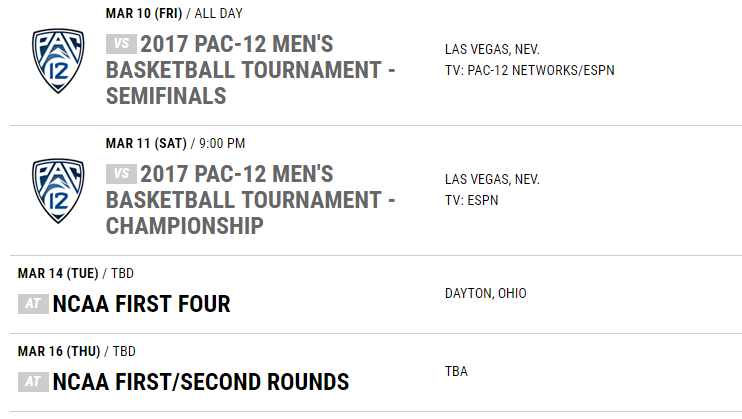
Task: Click the VS badge before Semifinals title
Action: click(121, 44)
